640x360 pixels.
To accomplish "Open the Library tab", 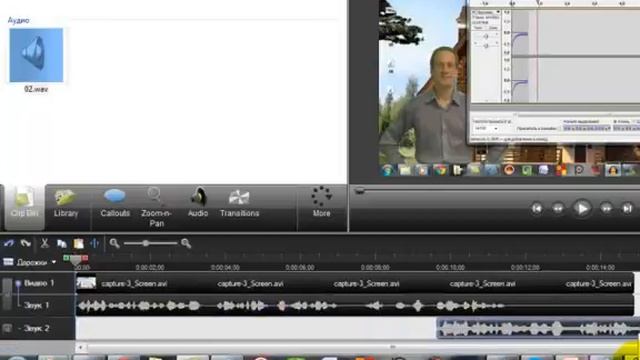I will tap(66, 204).
